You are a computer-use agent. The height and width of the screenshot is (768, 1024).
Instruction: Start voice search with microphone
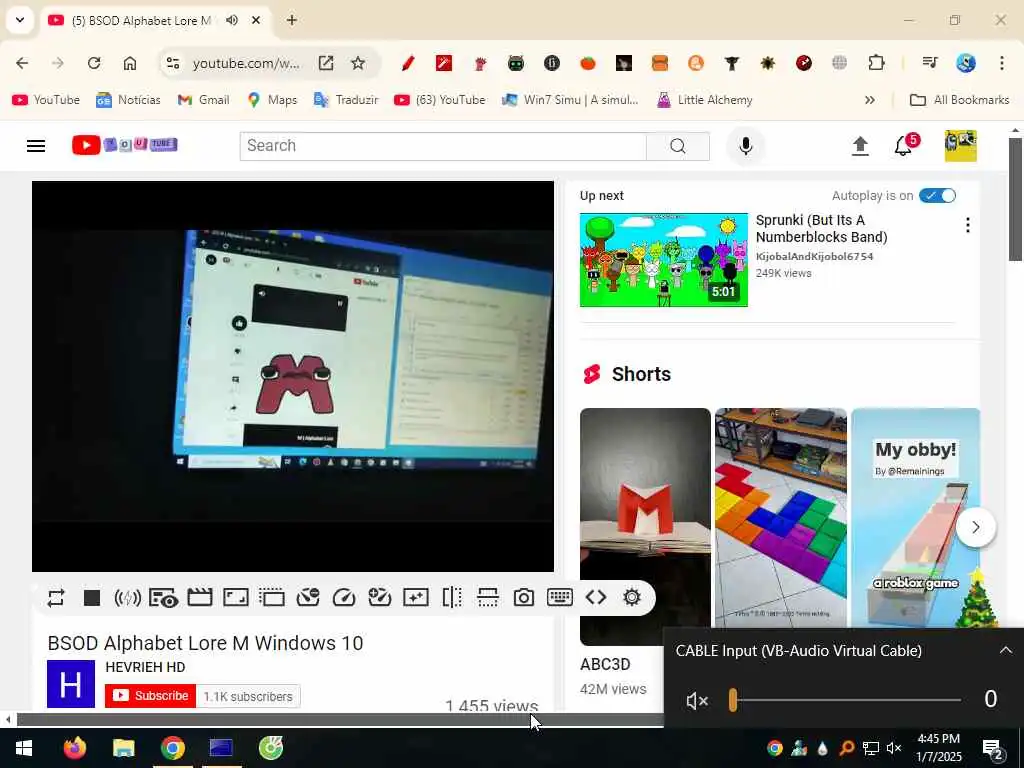(746, 146)
